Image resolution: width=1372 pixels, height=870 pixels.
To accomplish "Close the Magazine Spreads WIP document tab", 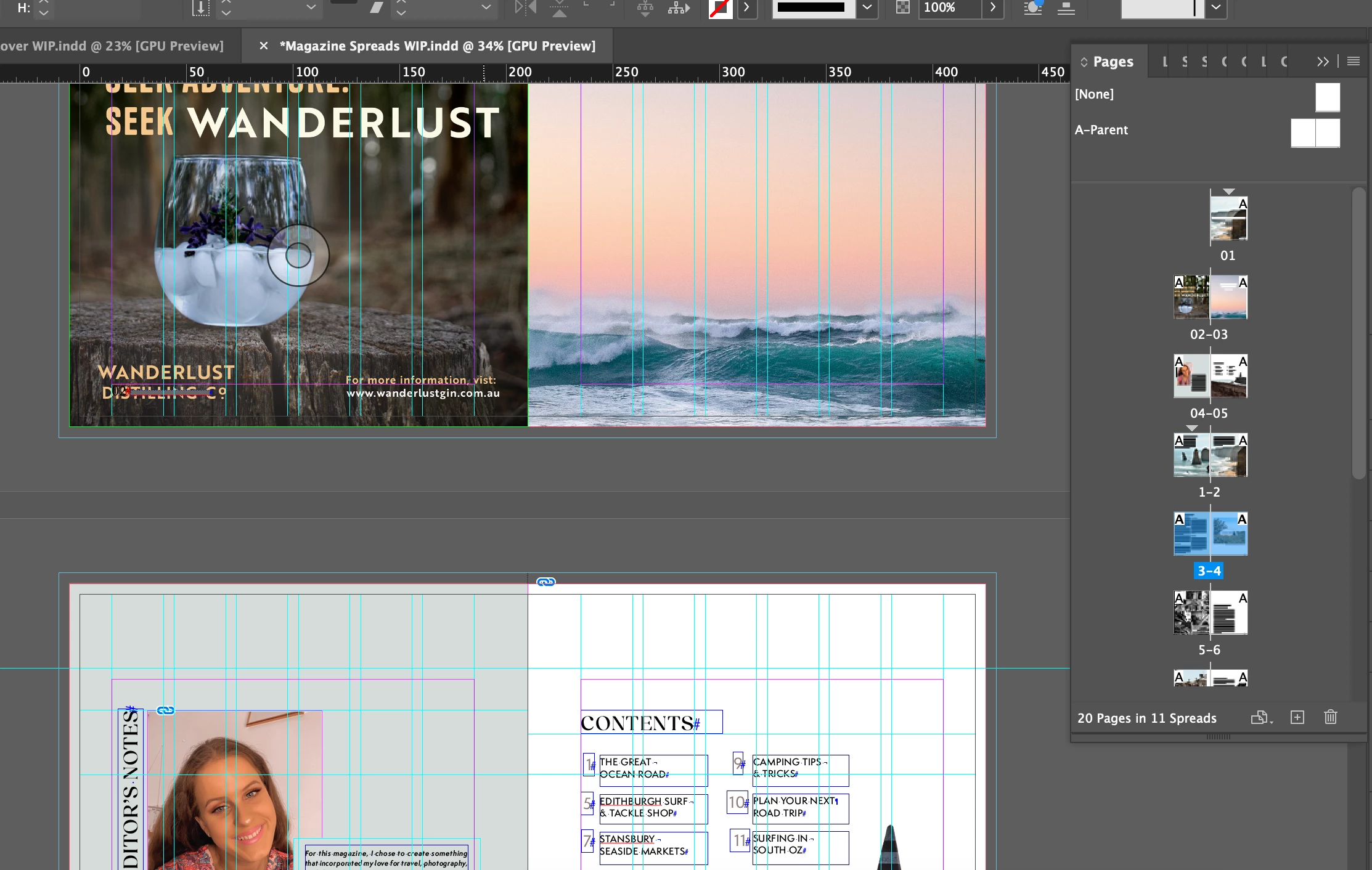I will [264, 46].
